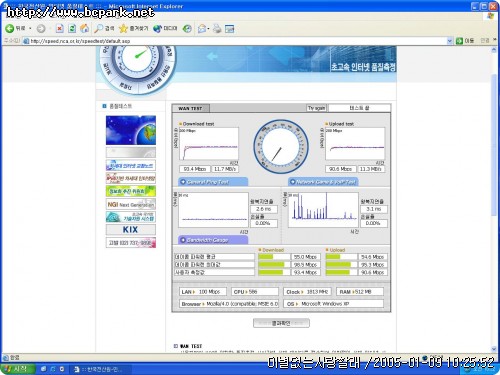
Task: Go to the Home page icon
Action: tap(85, 29)
